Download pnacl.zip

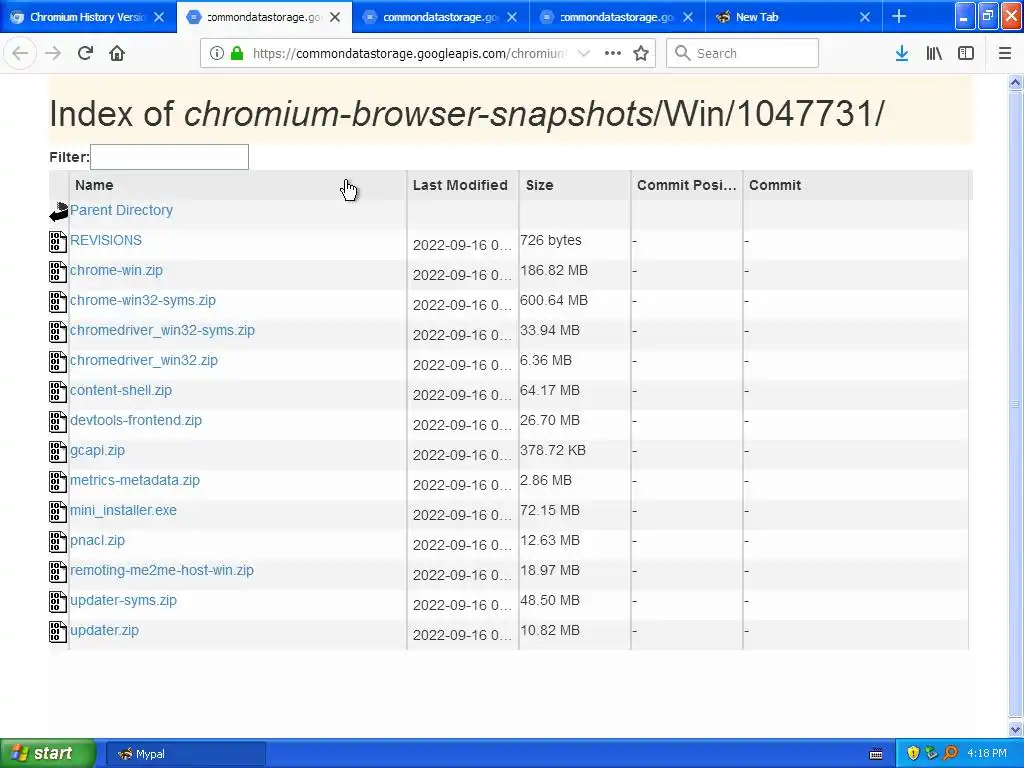97,541
